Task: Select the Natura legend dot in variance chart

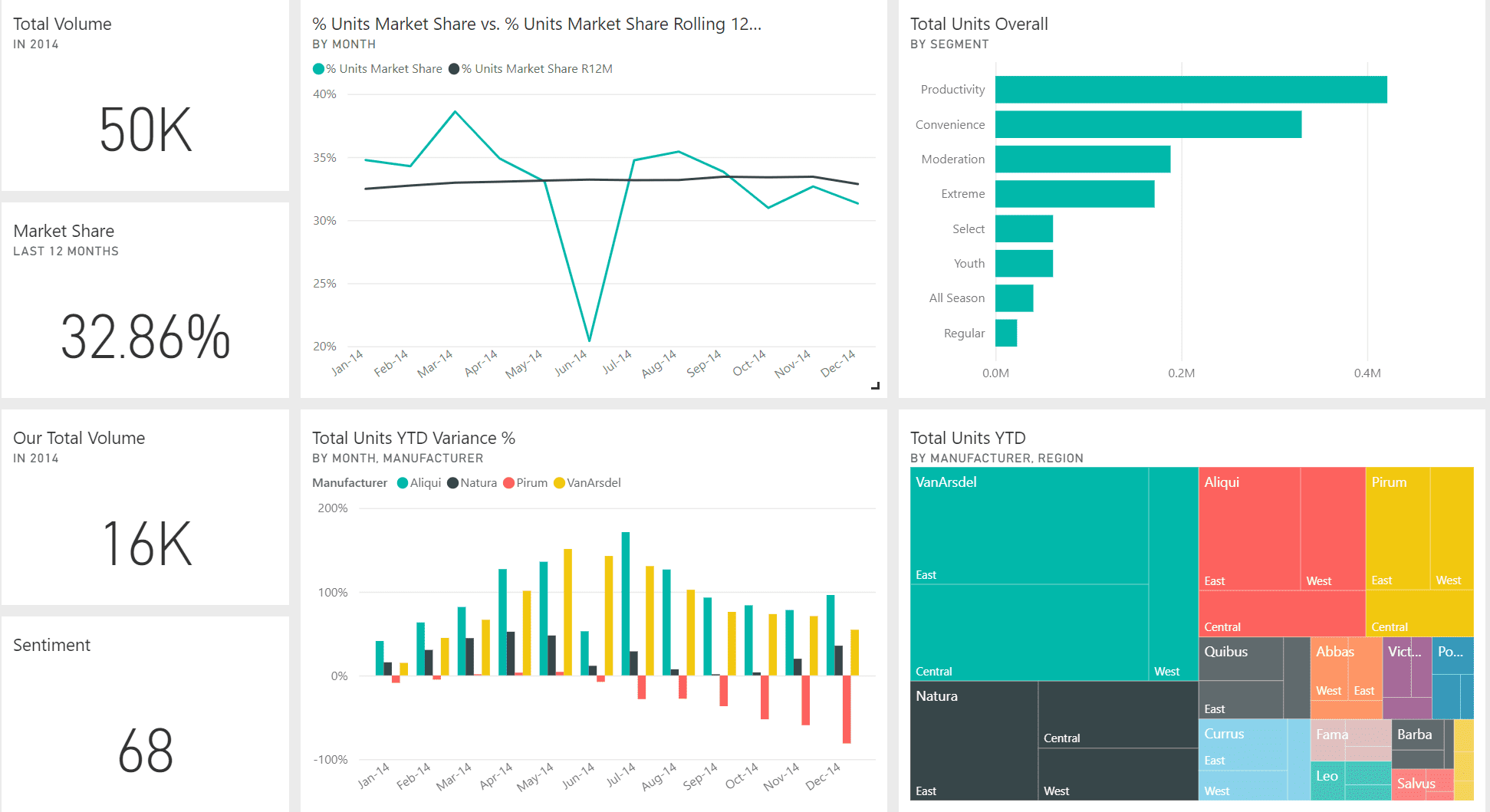Action: pyautogui.click(x=453, y=483)
